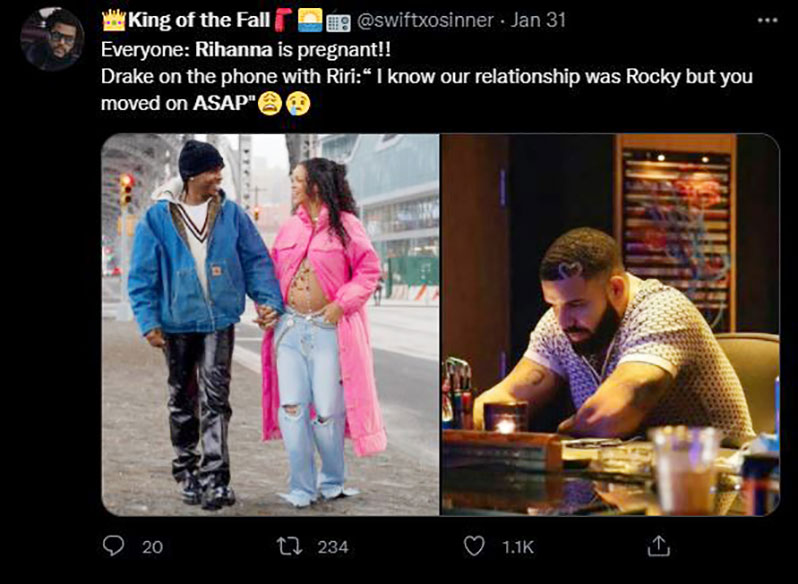Screen dimensions: 798x584
Task: Open the tweet author's profile avatar
Action: pyautogui.click(x=51, y=39)
